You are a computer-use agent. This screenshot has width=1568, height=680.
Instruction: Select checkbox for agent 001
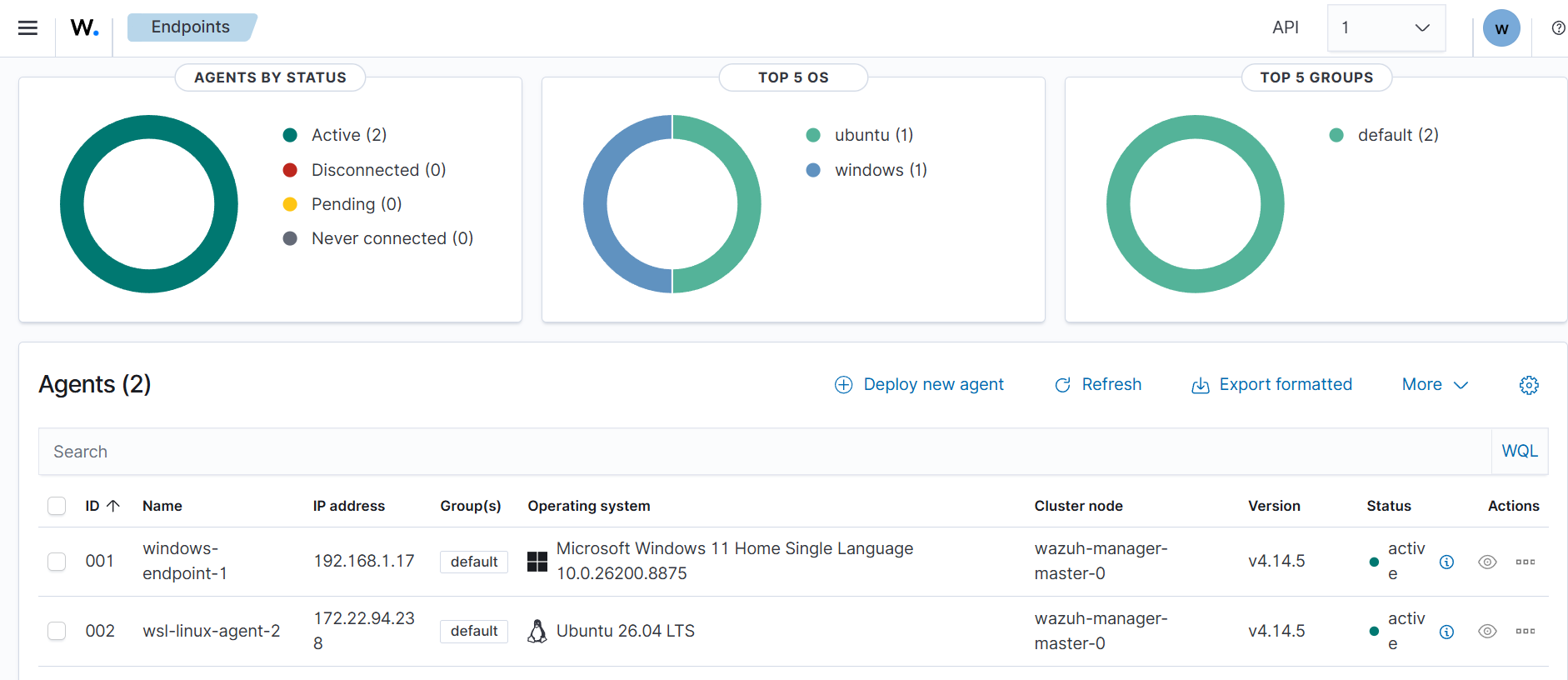(x=57, y=562)
